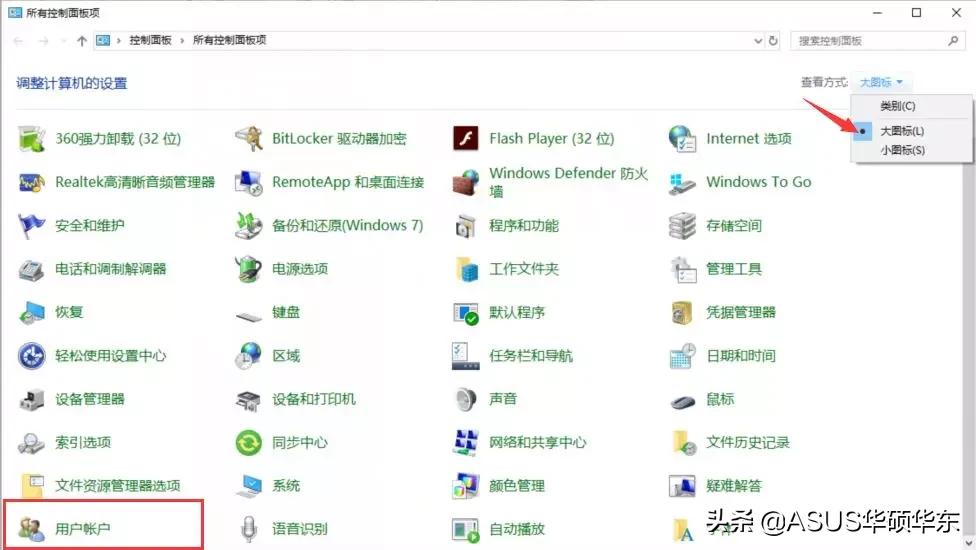Choose 类别(C) in view menu
Image resolution: width=976 pixels, height=550 pixels.
pyautogui.click(x=897, y=106)
